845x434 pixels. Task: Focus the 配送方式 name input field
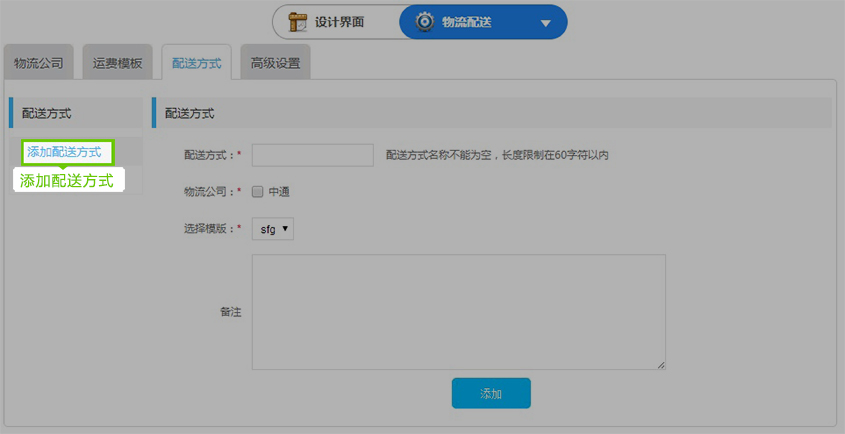[x=312, y=155]
